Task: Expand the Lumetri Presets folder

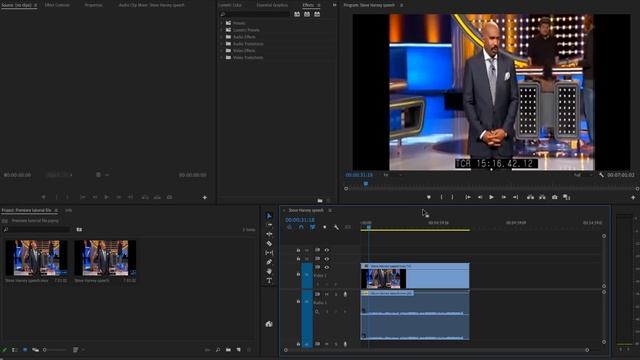Action: tap(222, 30)
